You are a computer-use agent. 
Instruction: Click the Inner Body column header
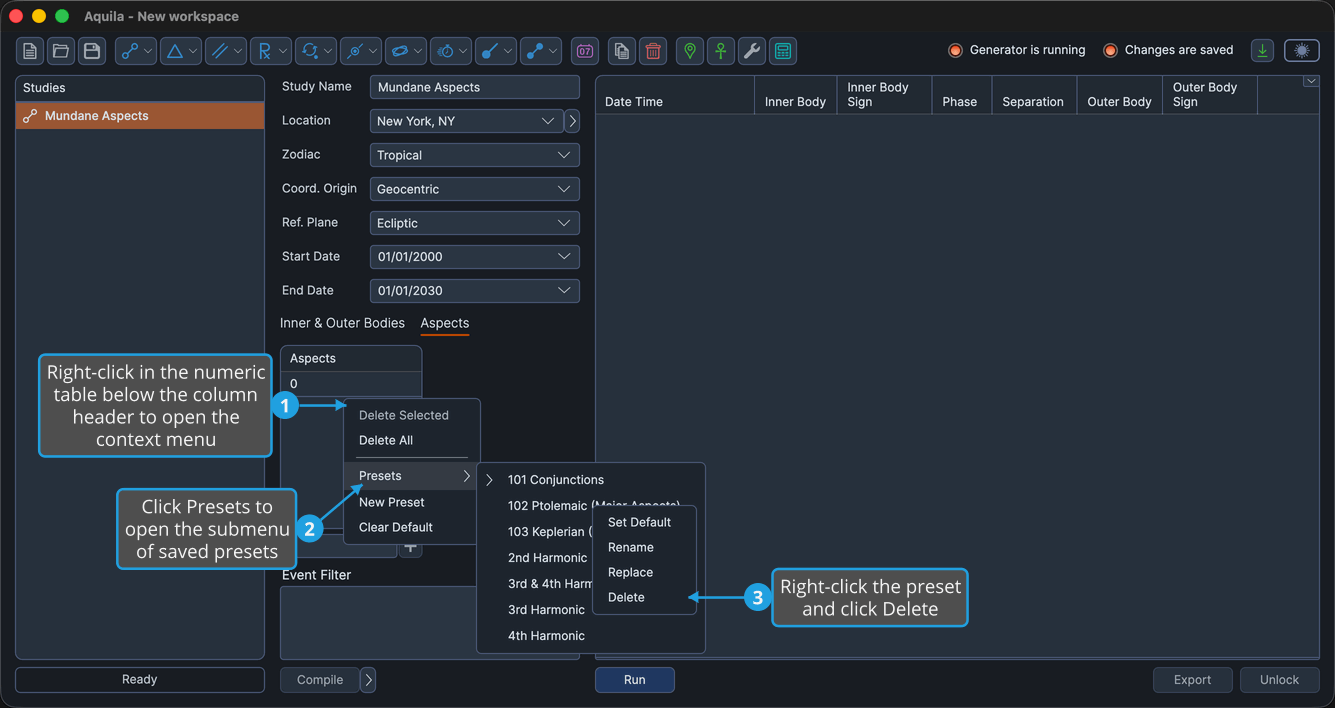pos(796,95)
